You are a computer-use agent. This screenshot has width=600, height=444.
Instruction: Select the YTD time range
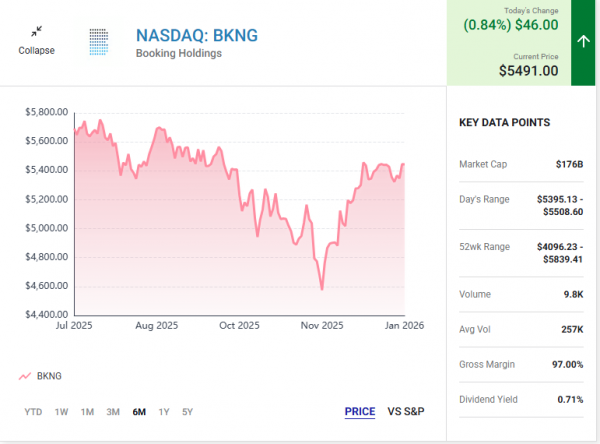[33, 411]
